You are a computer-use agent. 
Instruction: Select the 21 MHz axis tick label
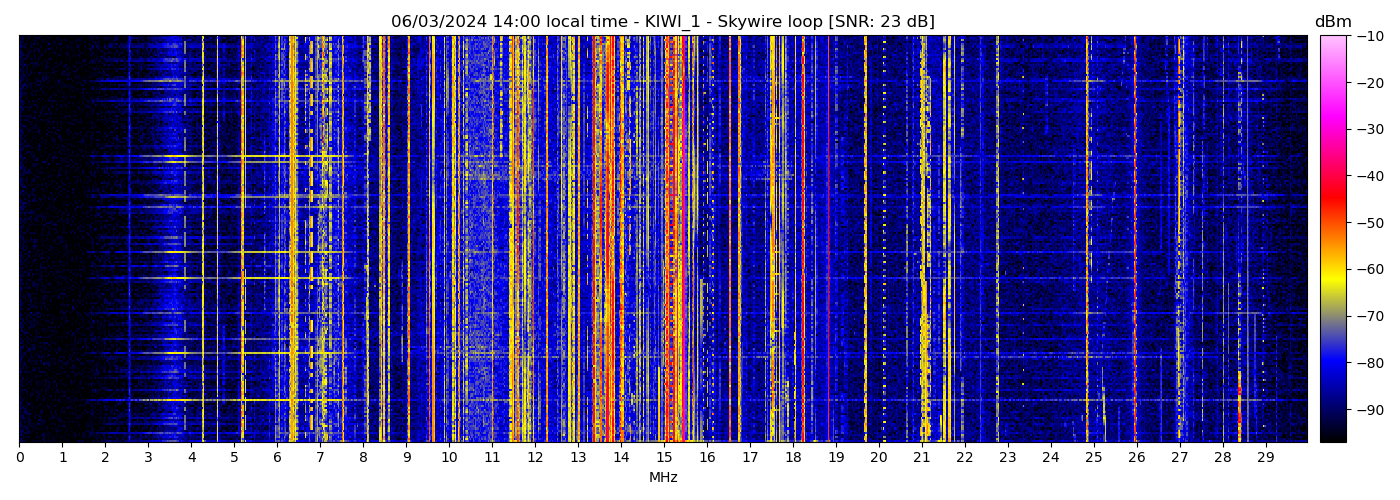[x=921, y=457]
